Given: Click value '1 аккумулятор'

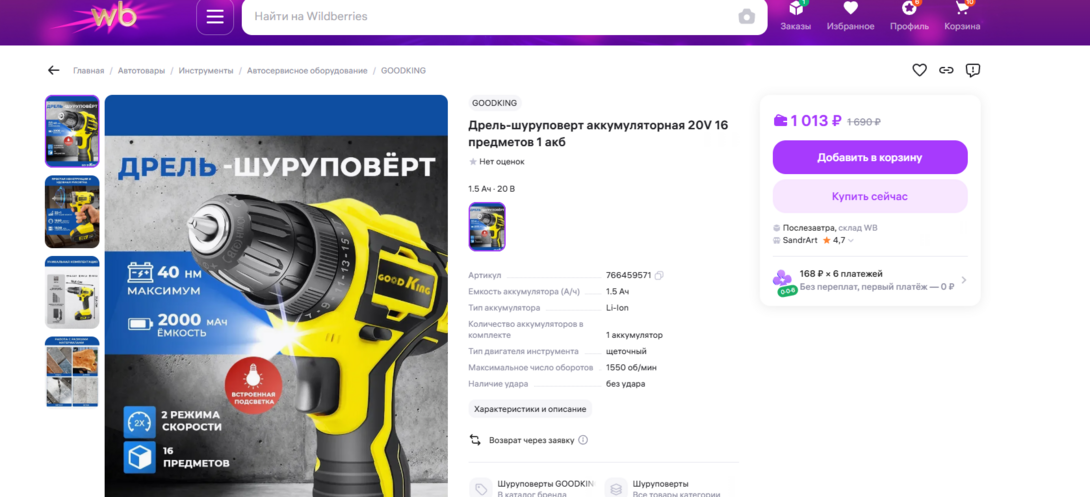Looking at the screenshot, I should click(x=635, y=335).
